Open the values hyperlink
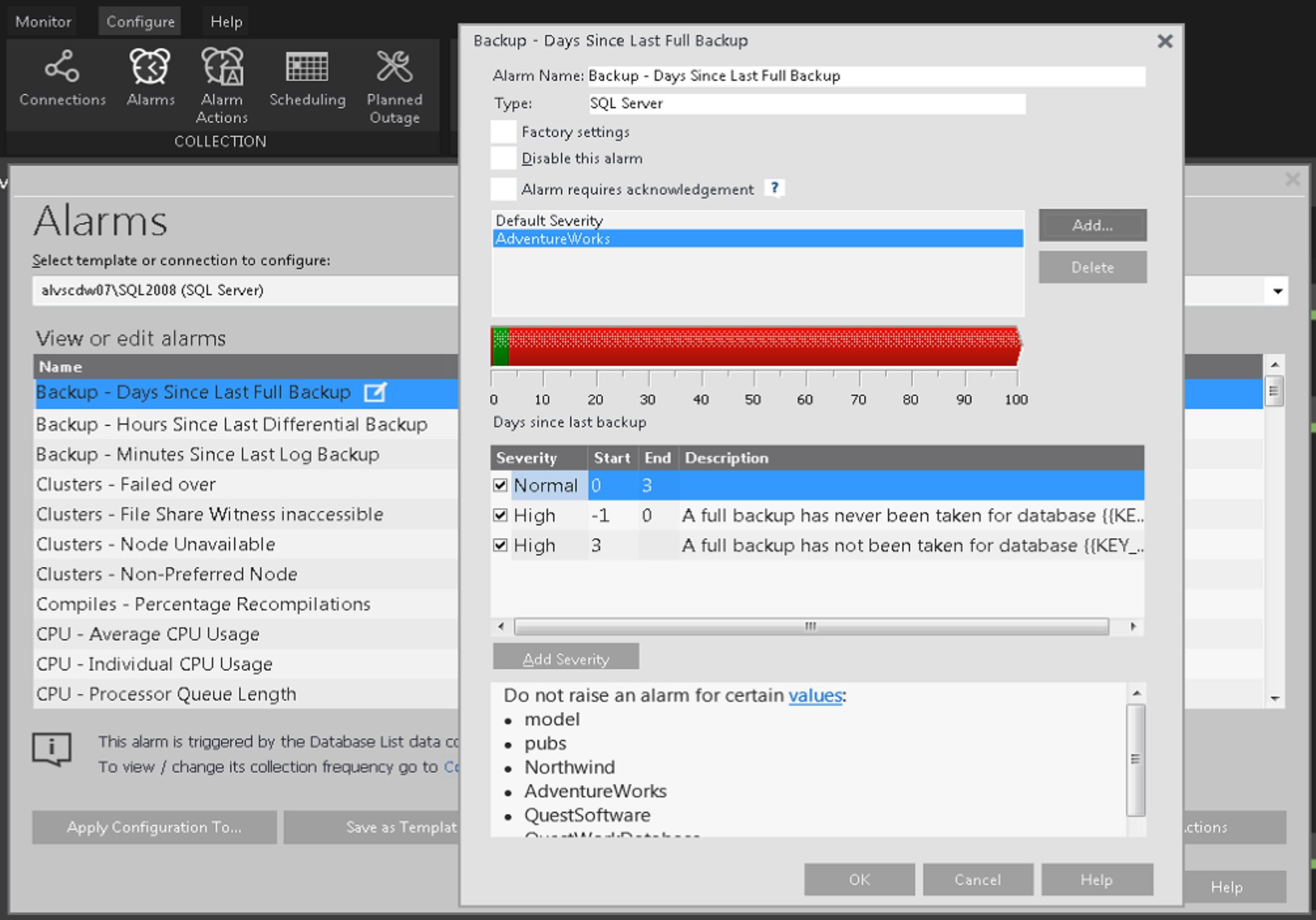This screenshot has width=1316, height=920. pos(814,695)
